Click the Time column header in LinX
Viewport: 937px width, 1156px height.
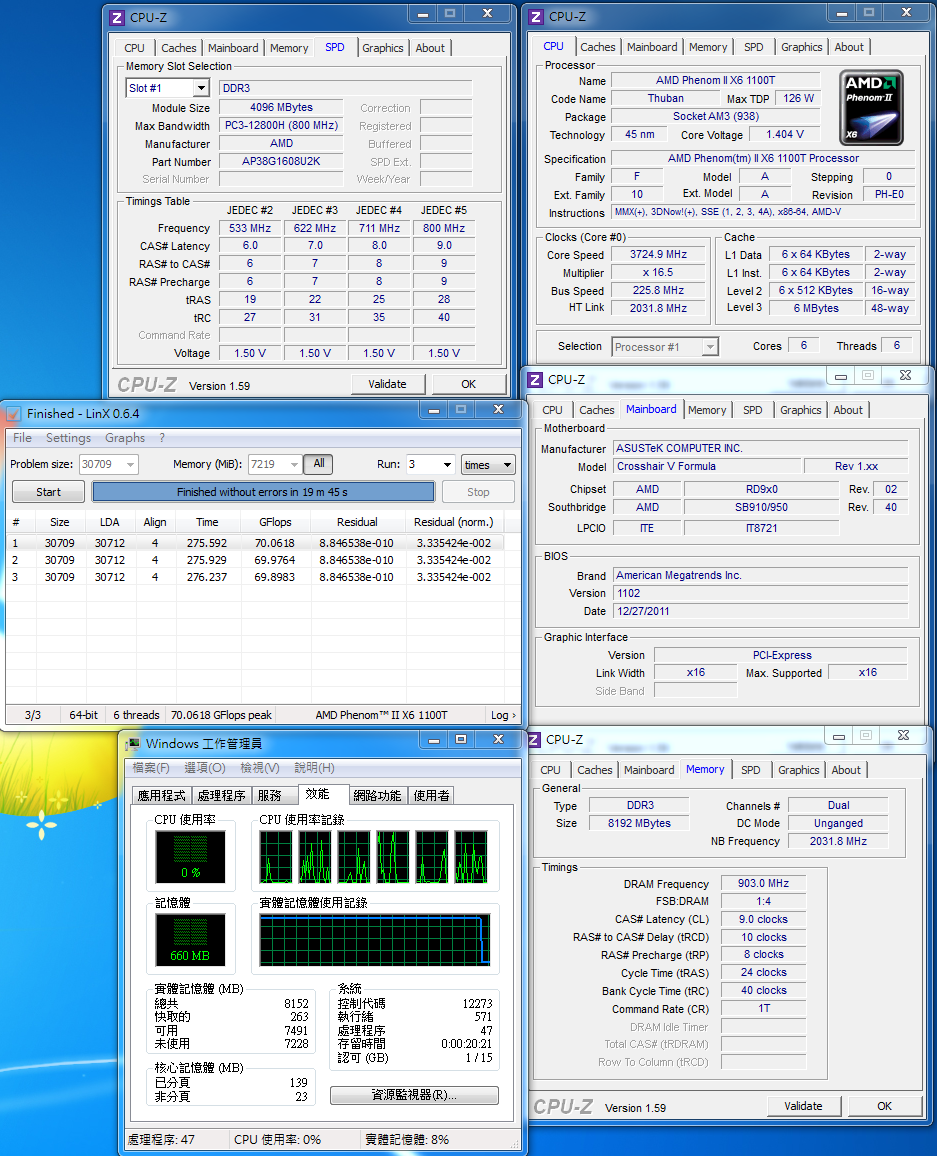pyautogui.click(x=207, y=522)
